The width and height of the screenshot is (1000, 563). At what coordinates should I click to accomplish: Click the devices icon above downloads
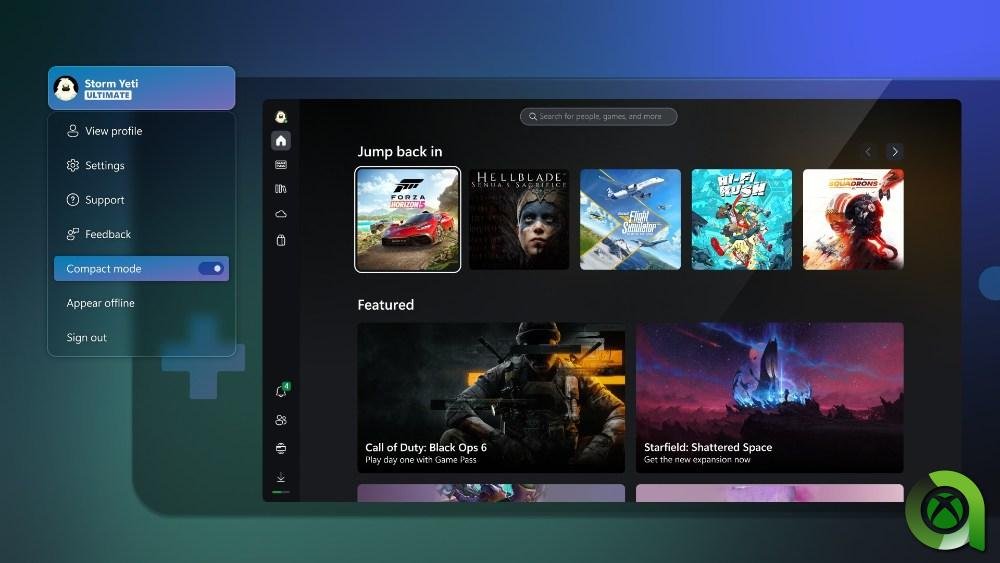pyautogui.click(x=281, y=448)
